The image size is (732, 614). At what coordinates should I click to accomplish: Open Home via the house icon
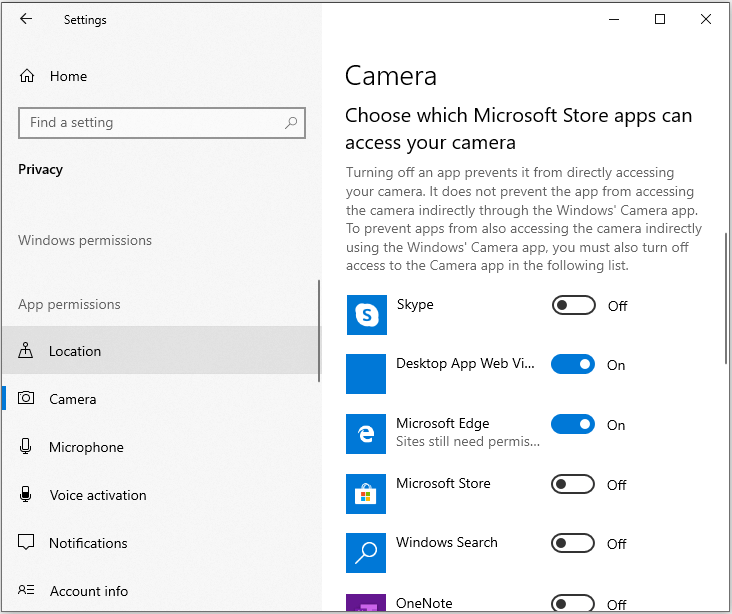click(27, 76)
